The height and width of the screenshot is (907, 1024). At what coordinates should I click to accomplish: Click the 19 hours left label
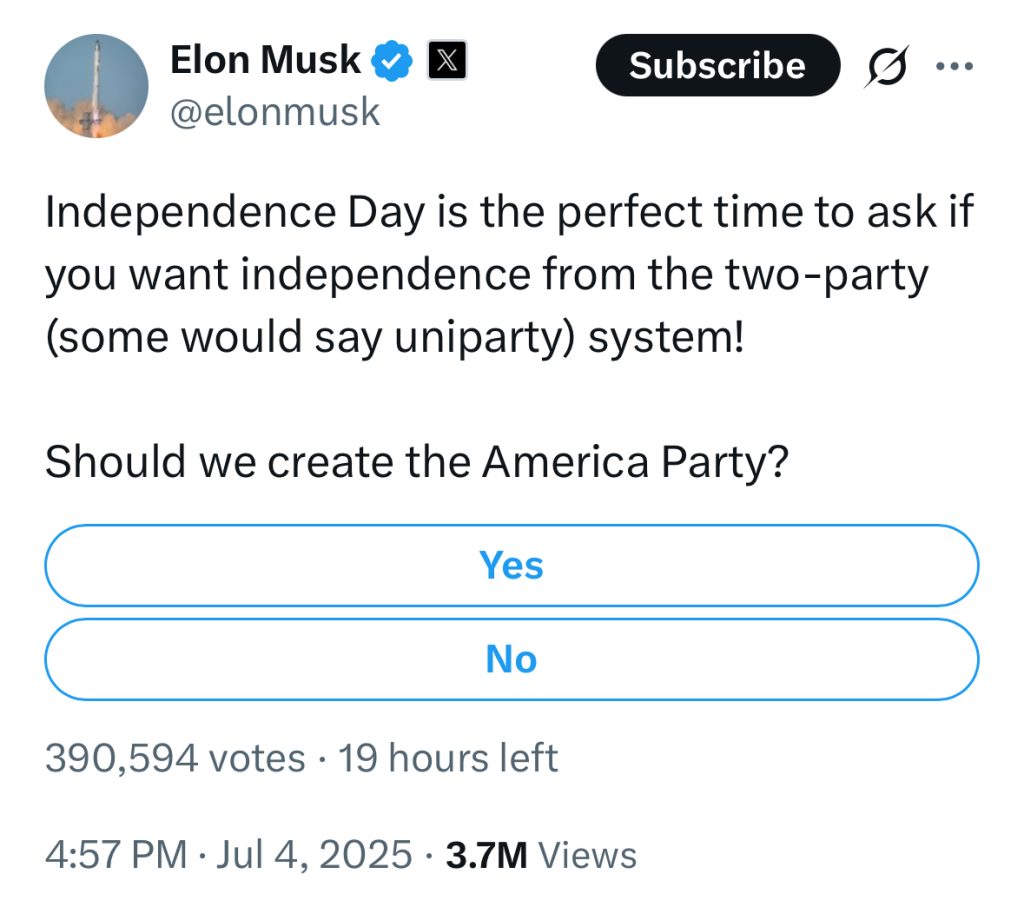coord(448,758)
